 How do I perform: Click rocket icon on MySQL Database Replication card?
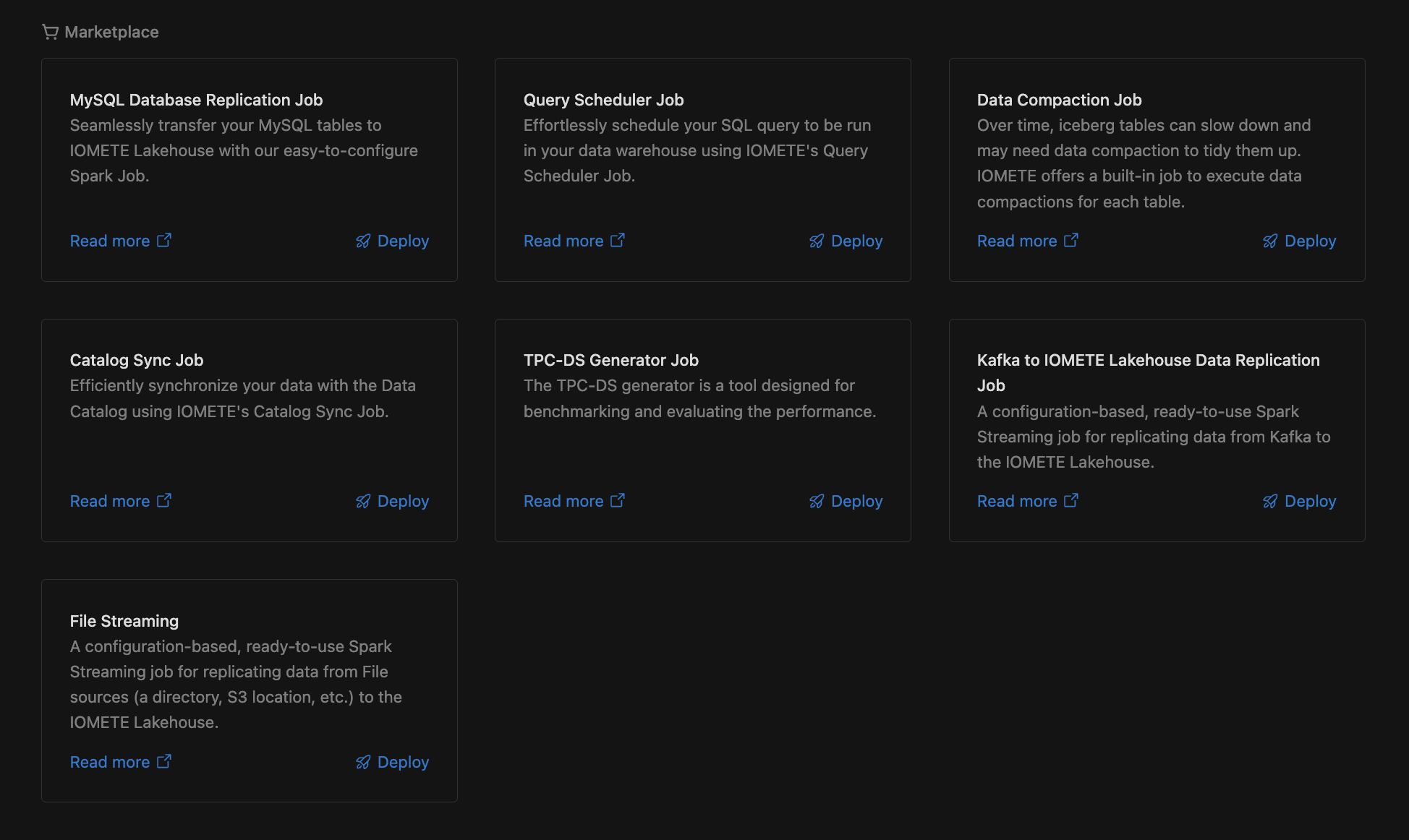coord(363,241)
